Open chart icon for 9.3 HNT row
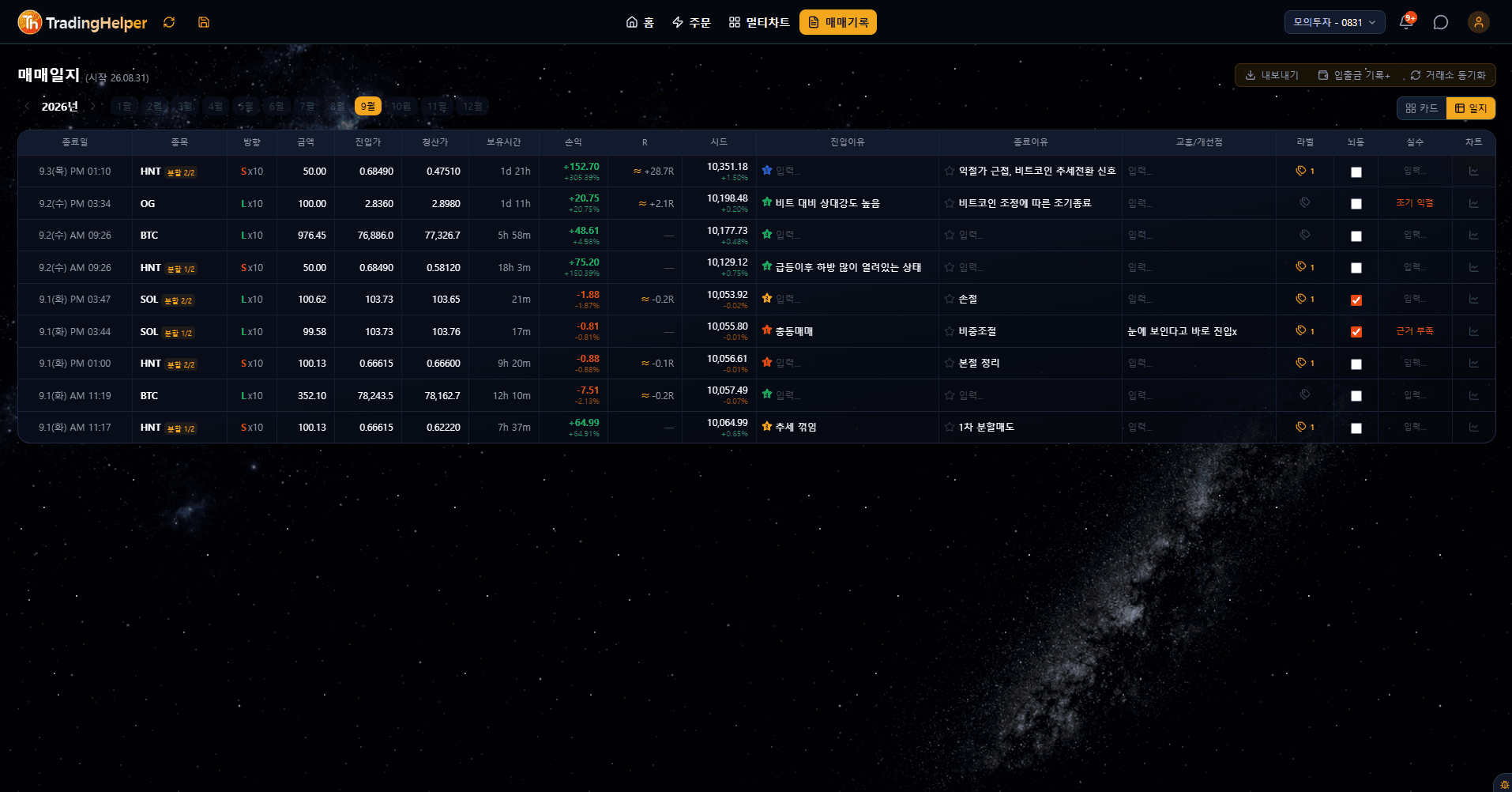Image resolution: width=1512 pixels, height=792 pixels. (x=1474, y=171)
